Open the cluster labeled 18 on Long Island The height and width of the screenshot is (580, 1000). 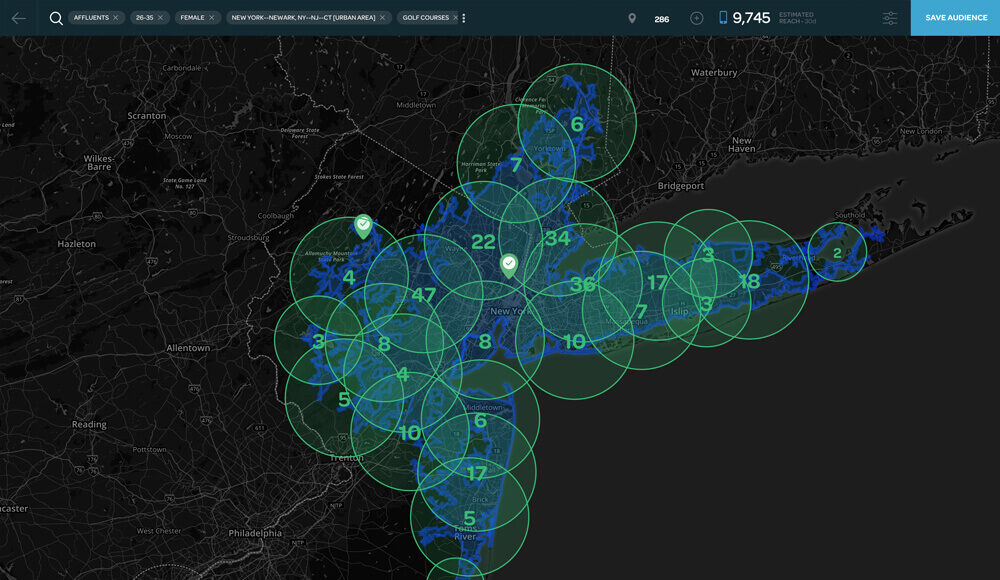coord(749,281)
